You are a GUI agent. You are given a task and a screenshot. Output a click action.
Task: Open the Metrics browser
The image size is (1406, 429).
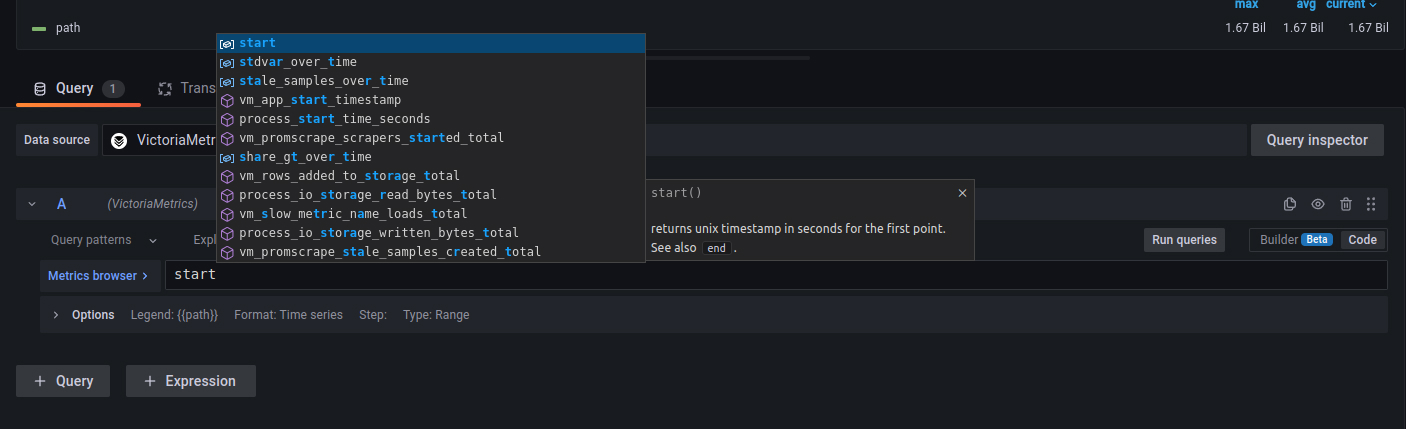[98, 275]
